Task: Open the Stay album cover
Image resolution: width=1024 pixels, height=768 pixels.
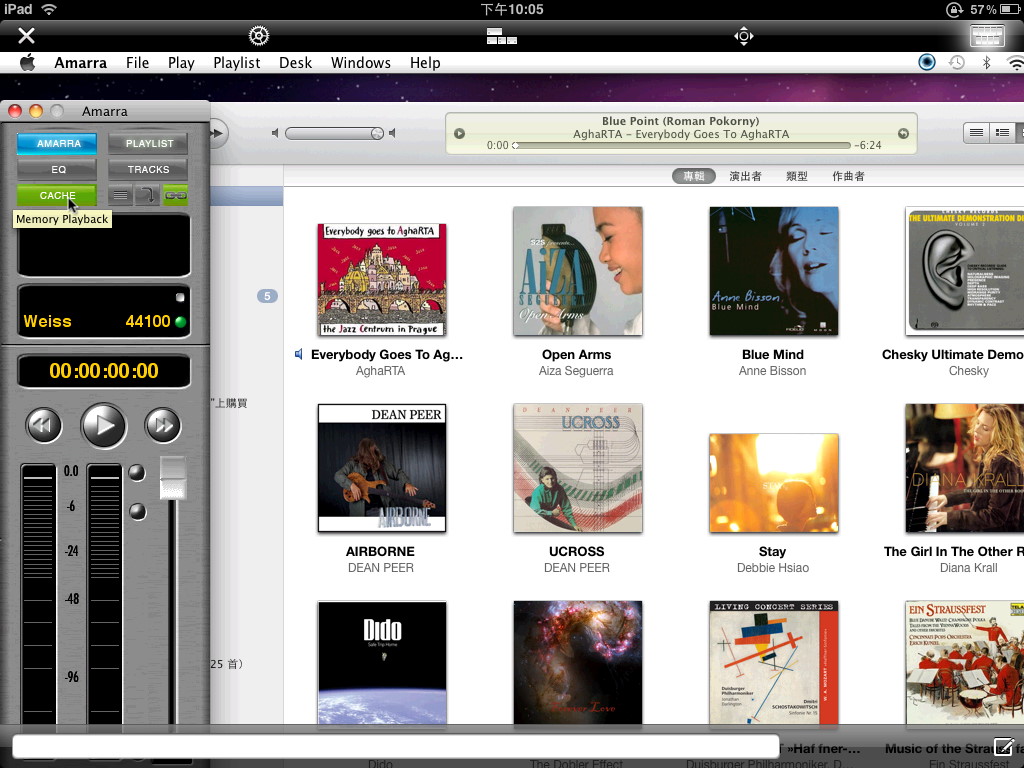Action: 774,483
